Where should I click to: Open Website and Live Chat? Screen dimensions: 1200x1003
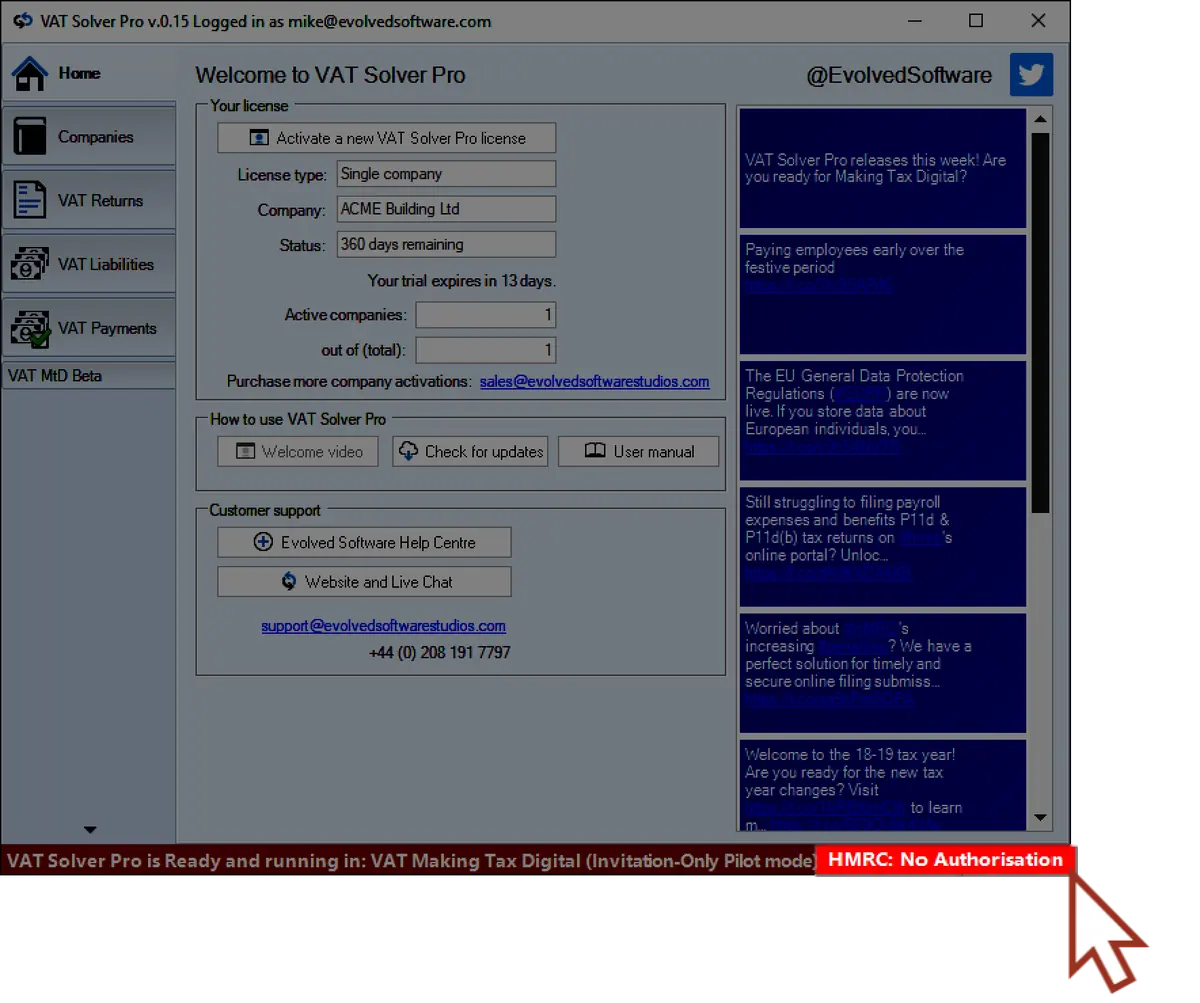point(364,581)
